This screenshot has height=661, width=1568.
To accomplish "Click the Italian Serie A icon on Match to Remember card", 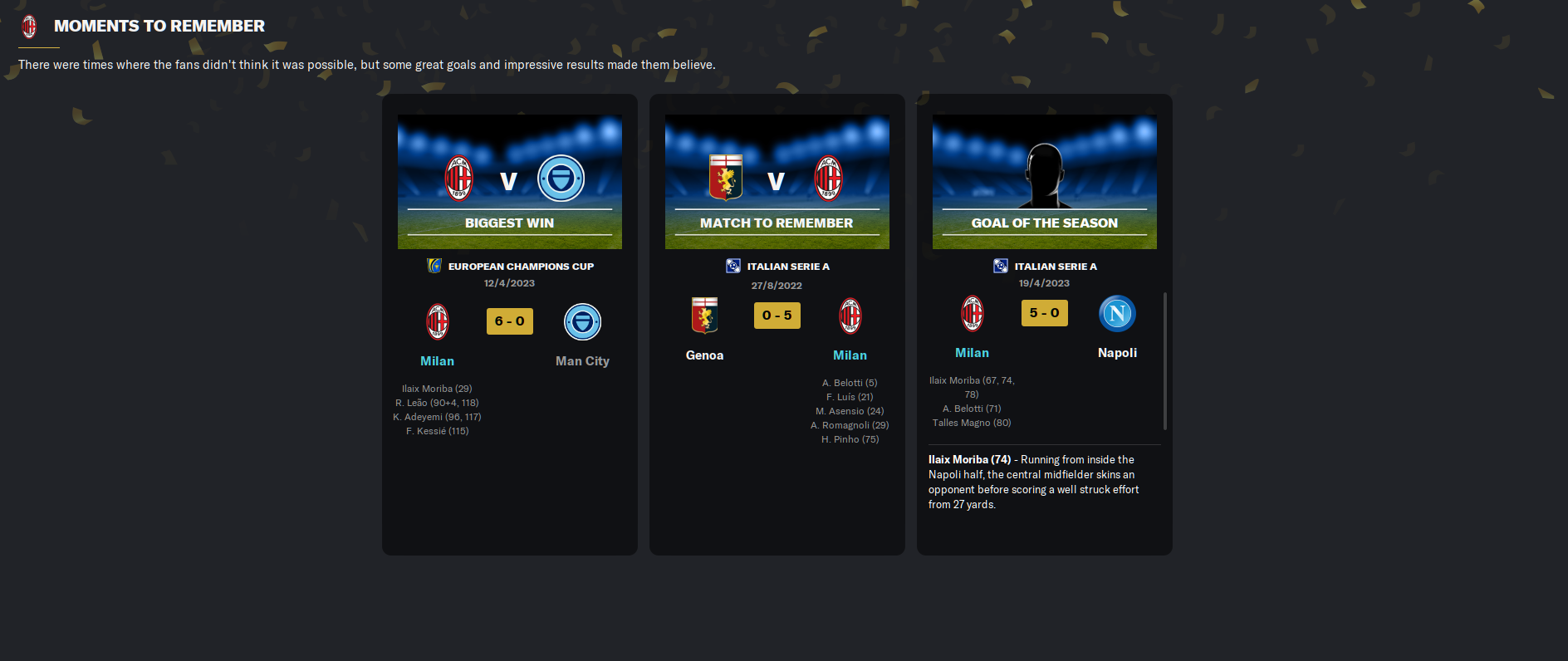I will coord(733,266).
